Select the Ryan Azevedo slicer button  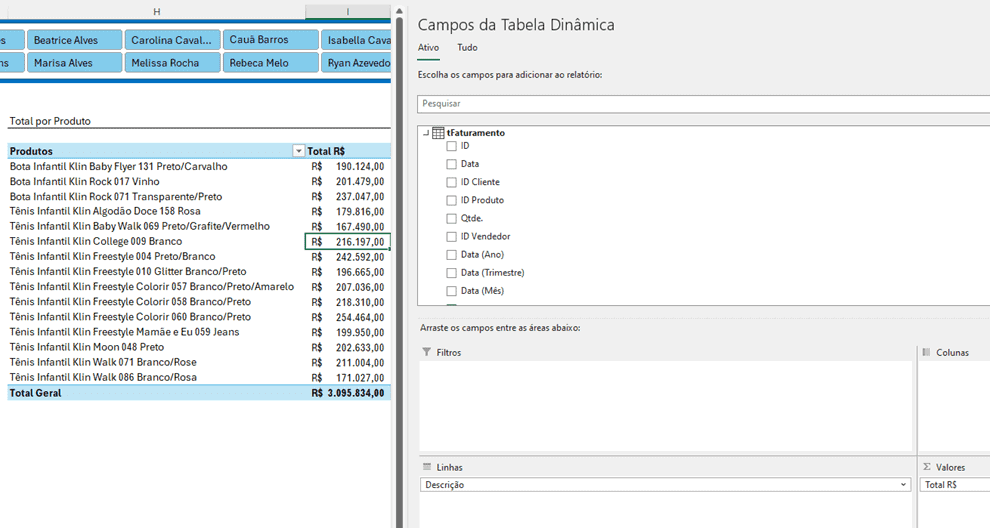click(x=356, y=63)
